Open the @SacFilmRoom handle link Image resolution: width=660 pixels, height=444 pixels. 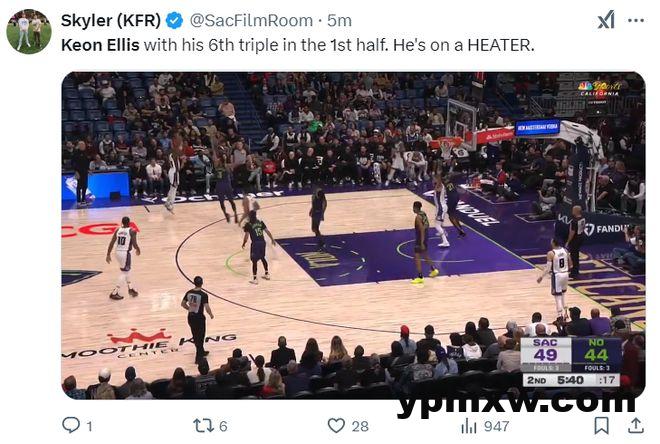(x=251, y=20)
